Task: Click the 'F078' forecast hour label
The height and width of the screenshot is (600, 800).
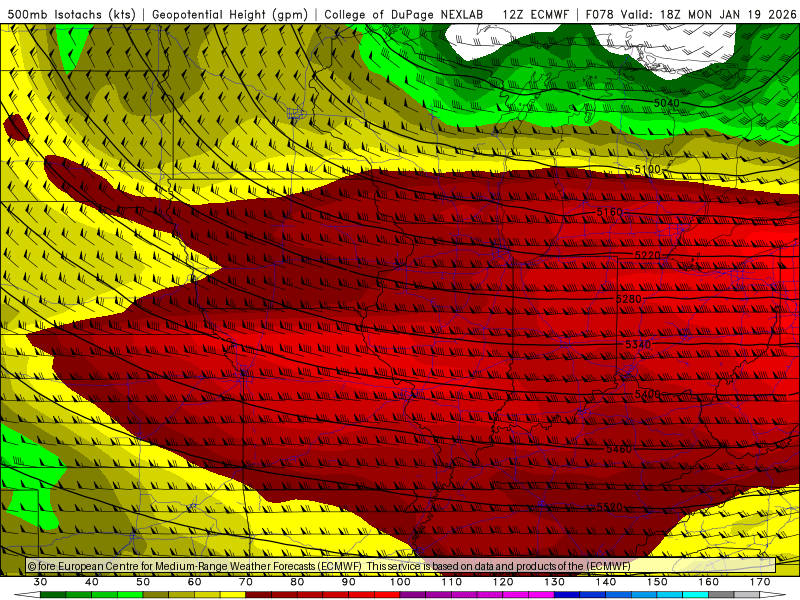Action: pyautogui.click(x=600, y=15)
